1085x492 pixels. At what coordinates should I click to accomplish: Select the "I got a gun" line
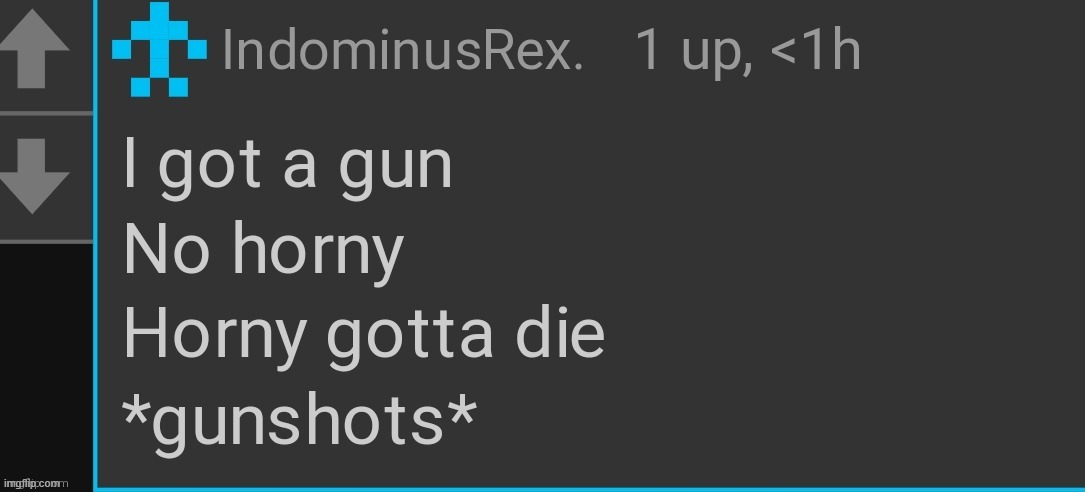pos(288,167)
